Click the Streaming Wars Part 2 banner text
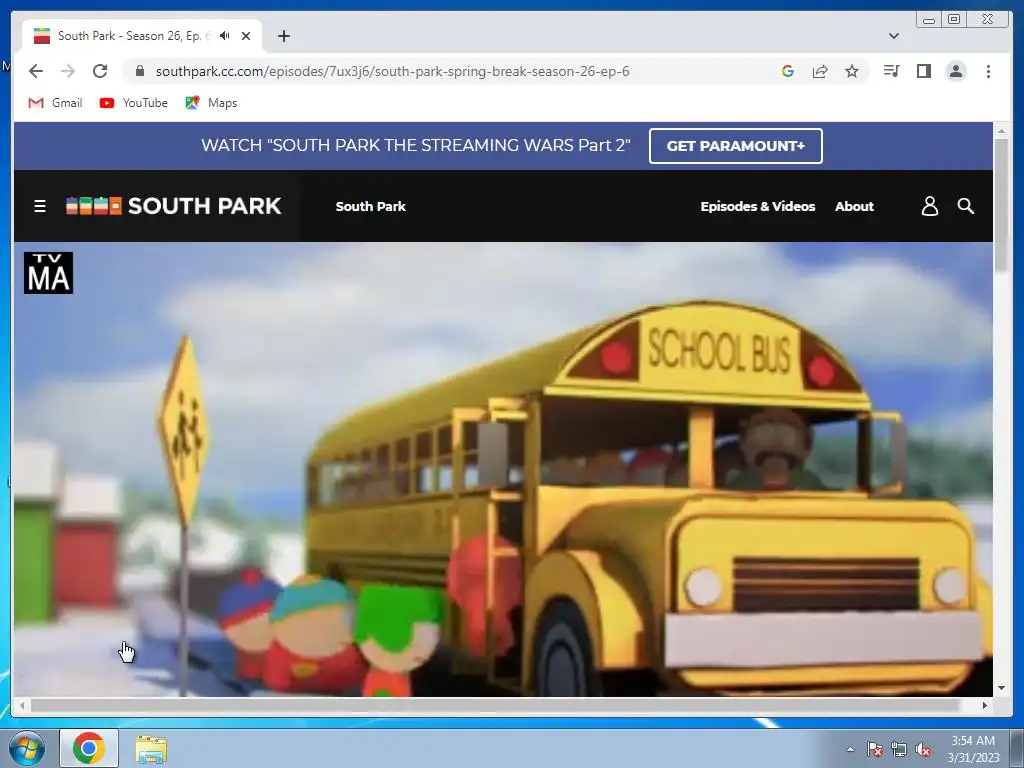Image resolution: width=1024 pixels, height=768 pixels. click(416, 145)
